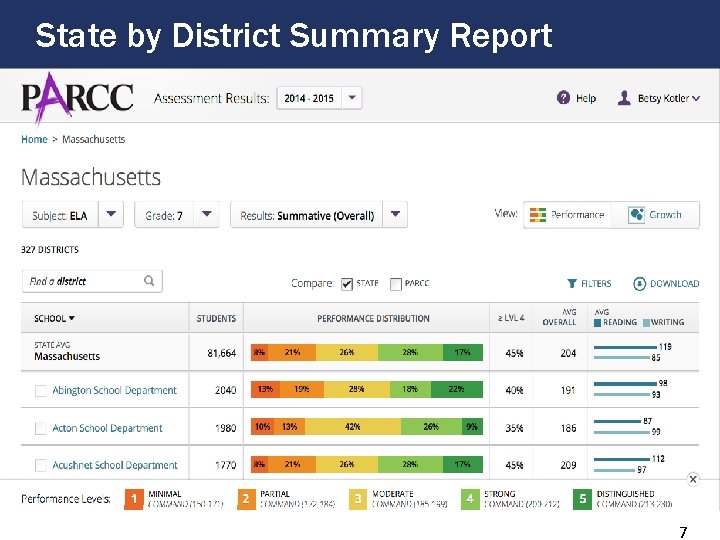This screenshot has height=540, width=720.
Task: Click the ≥ LVL 4 column header
Action: pos(511,318)
